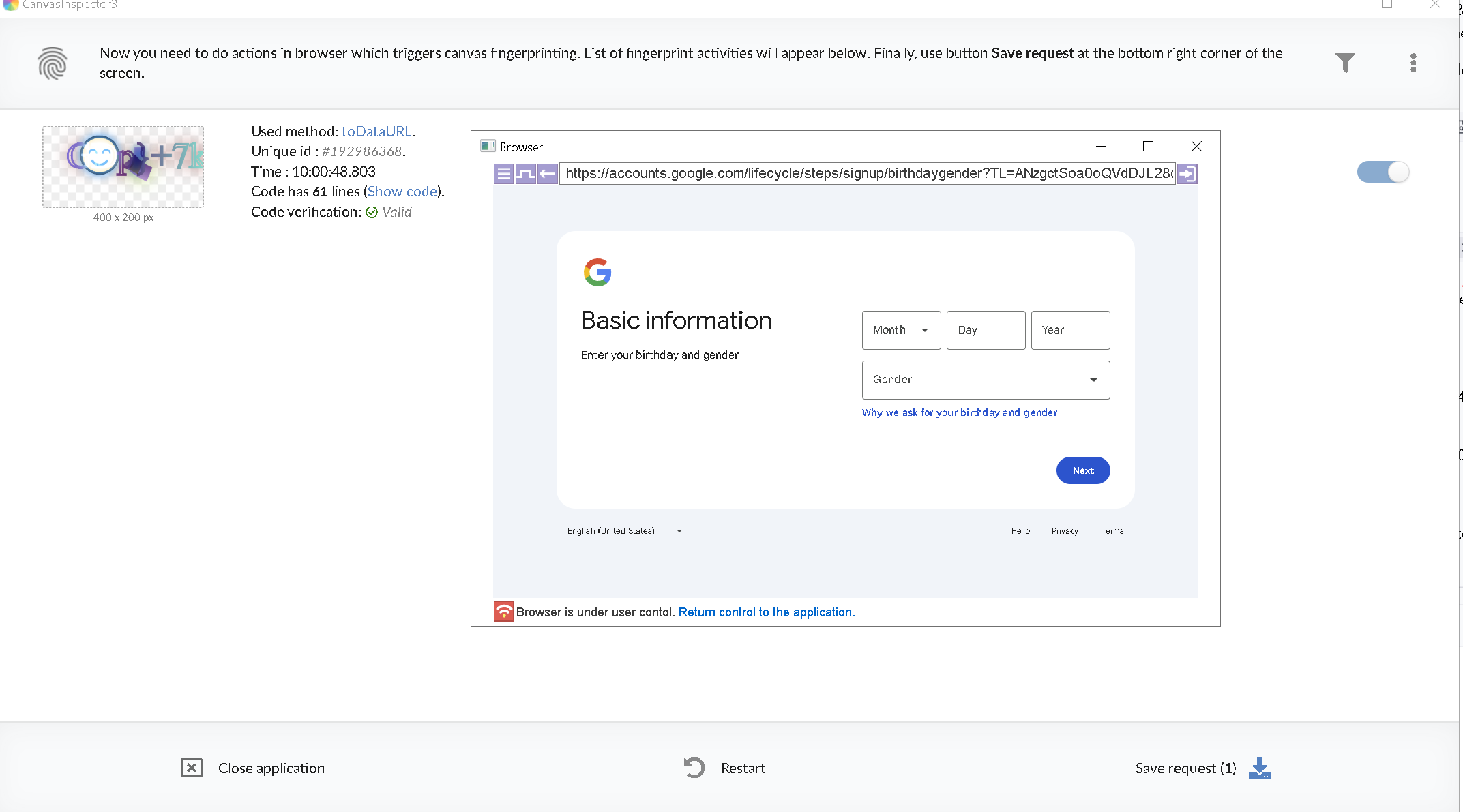
Task: Click the Save request download icon
Action: pos(1259,768)
